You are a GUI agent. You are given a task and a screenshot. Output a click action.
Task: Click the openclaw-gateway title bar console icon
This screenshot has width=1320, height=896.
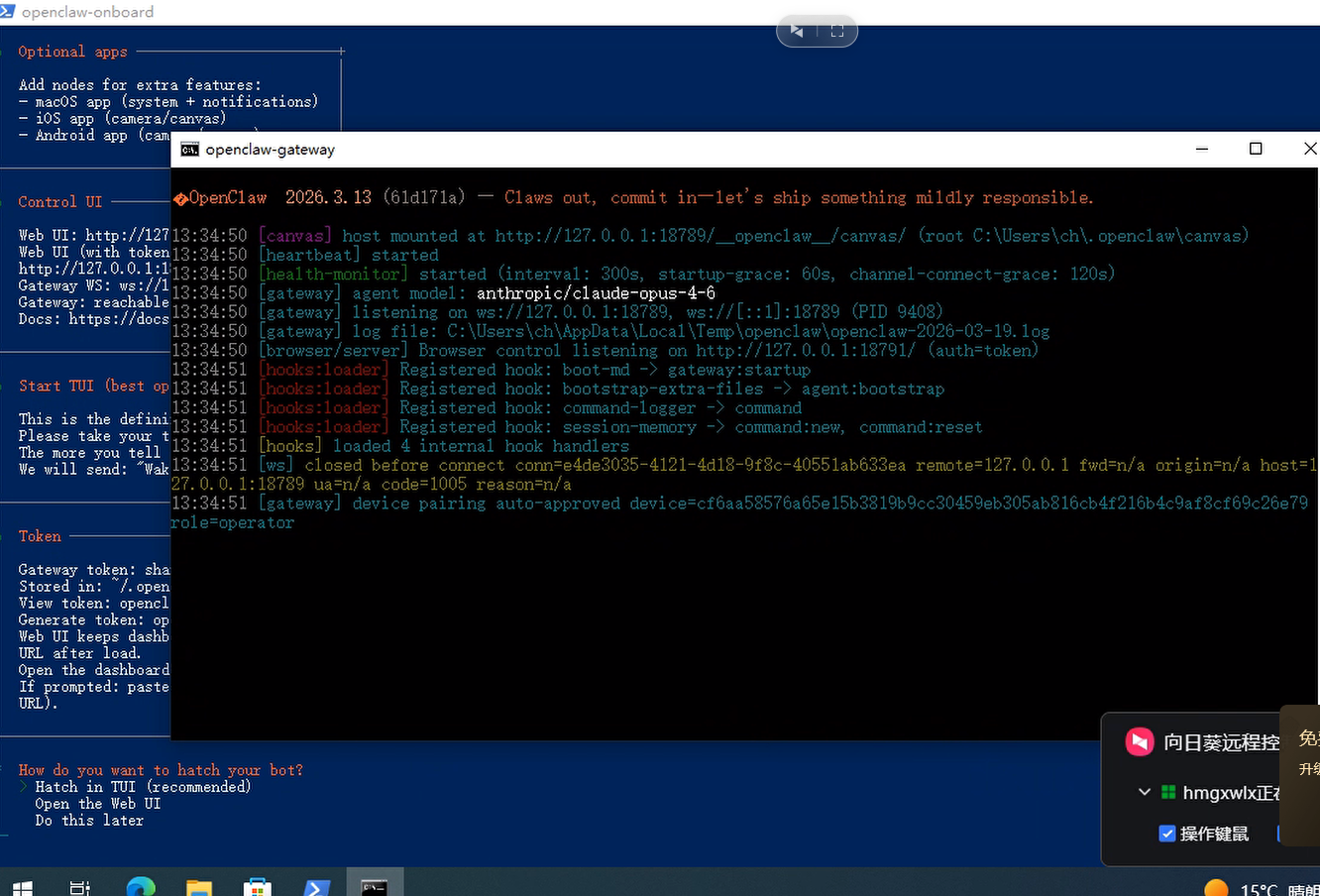click(x=189, y=149)
